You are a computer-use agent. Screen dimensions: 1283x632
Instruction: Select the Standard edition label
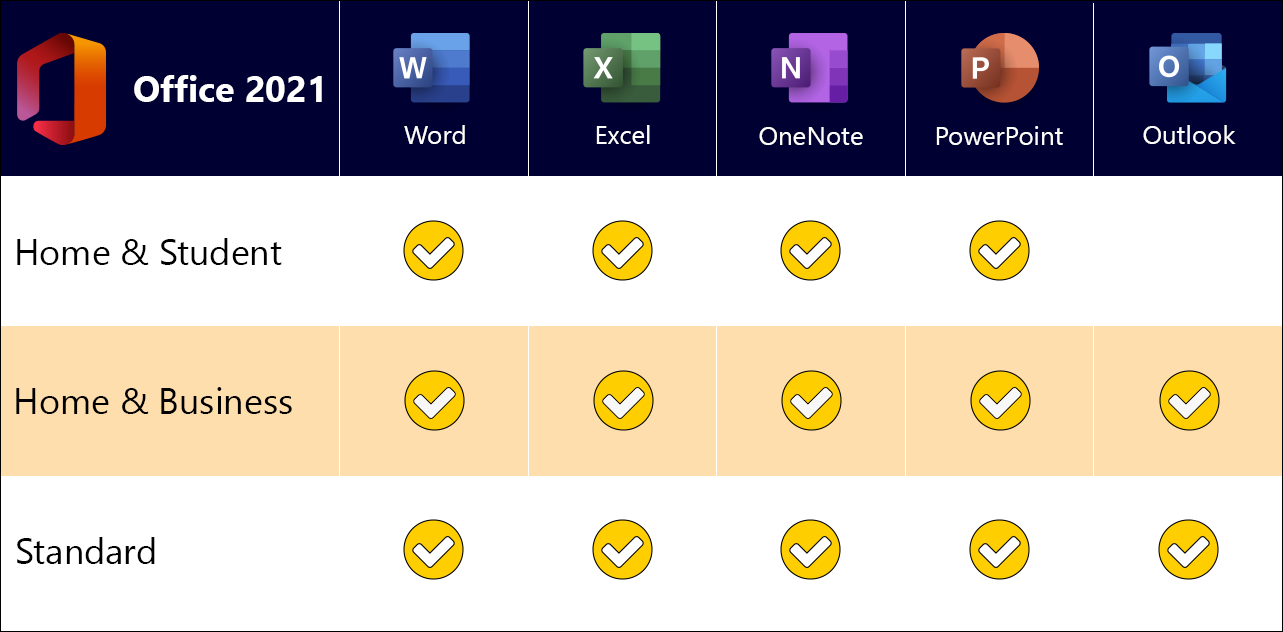(x=86, y=552)
